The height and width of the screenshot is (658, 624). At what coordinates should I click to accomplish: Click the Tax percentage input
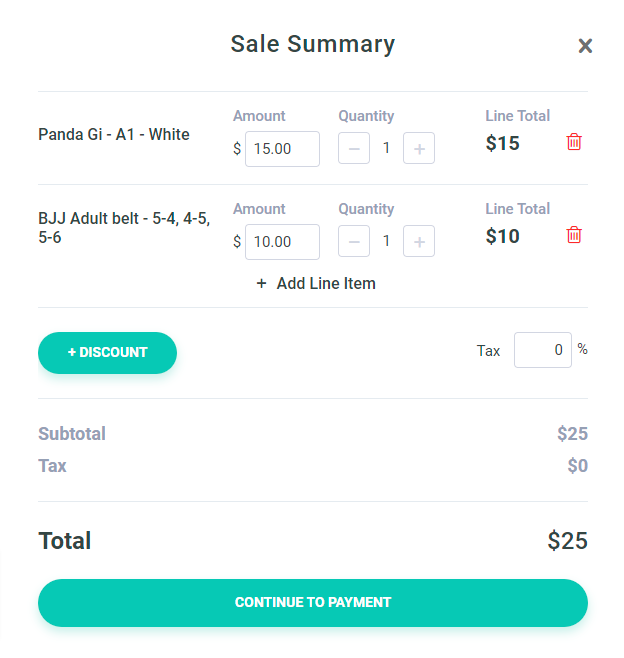click(543, 350)
